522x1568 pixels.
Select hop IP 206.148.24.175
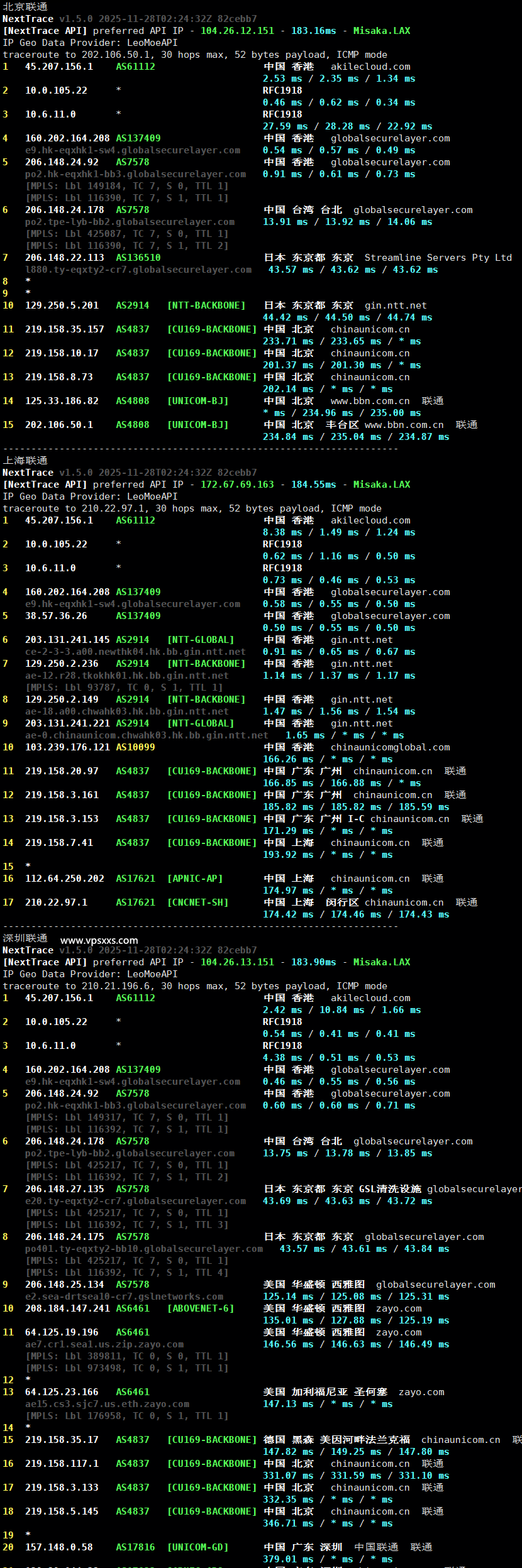65,1237
